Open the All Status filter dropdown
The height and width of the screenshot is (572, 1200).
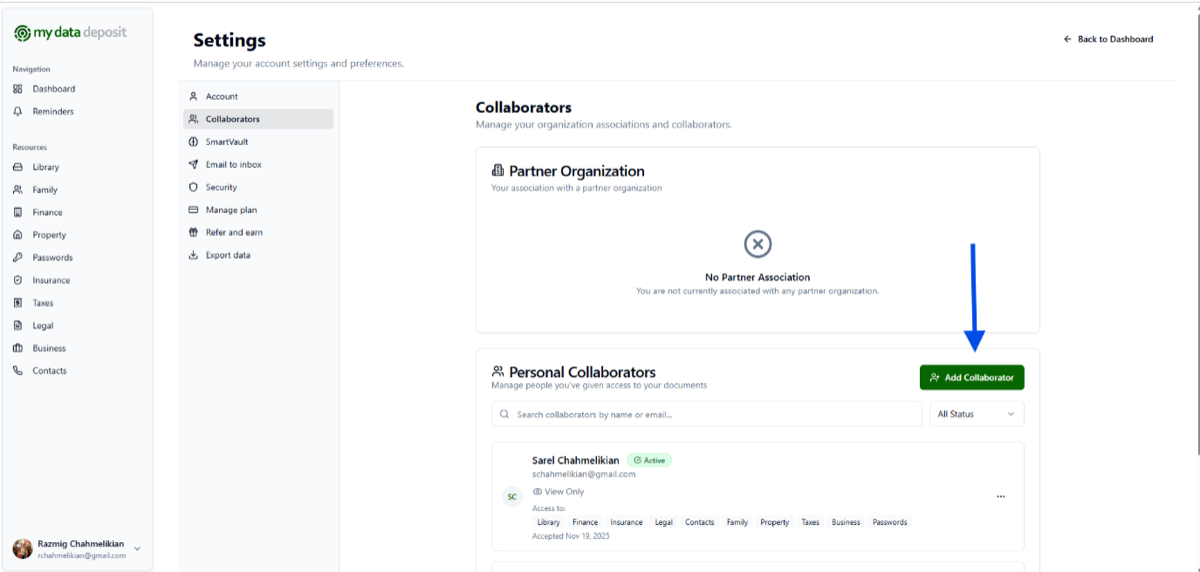coord(976,414)
